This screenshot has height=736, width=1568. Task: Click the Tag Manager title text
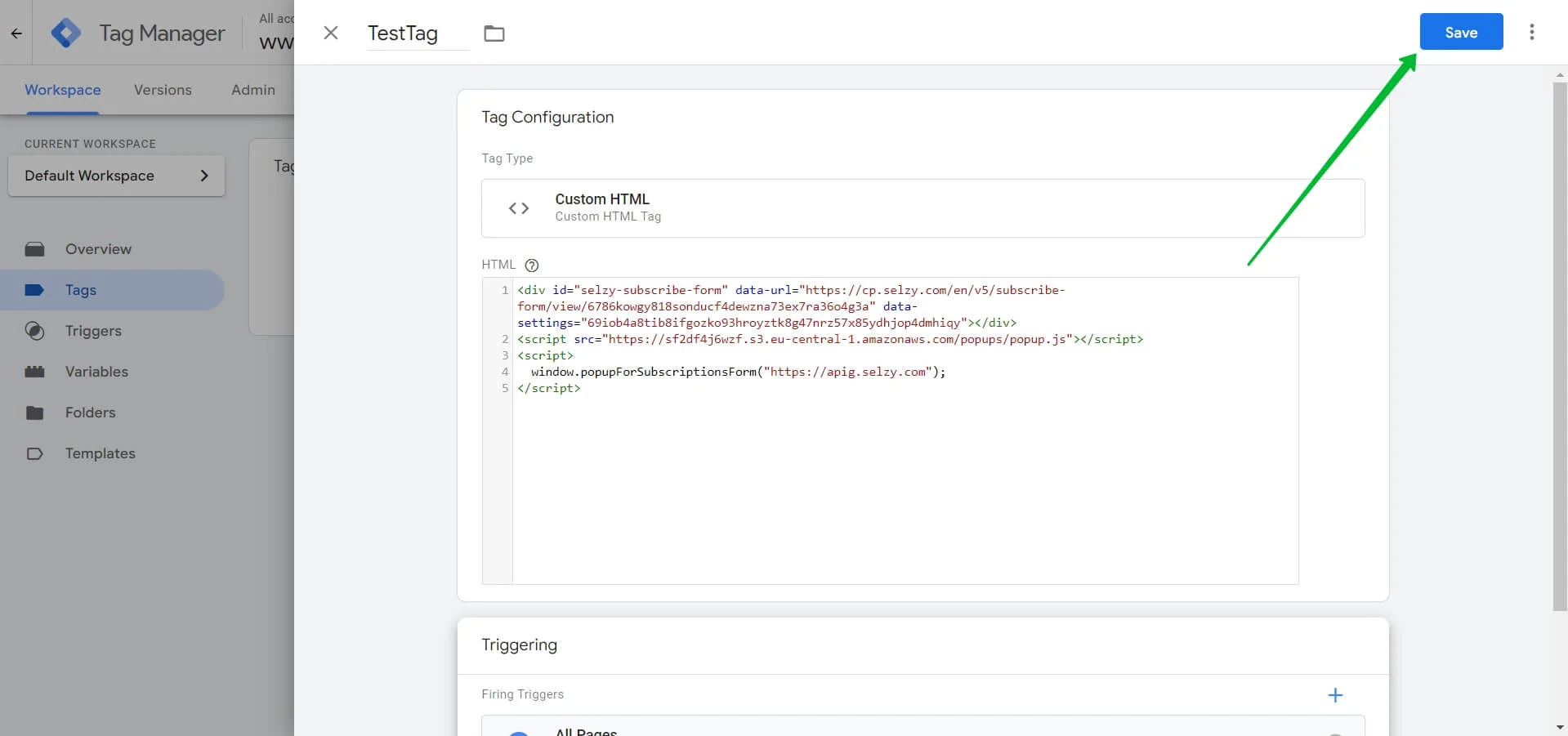coord(162,33)
